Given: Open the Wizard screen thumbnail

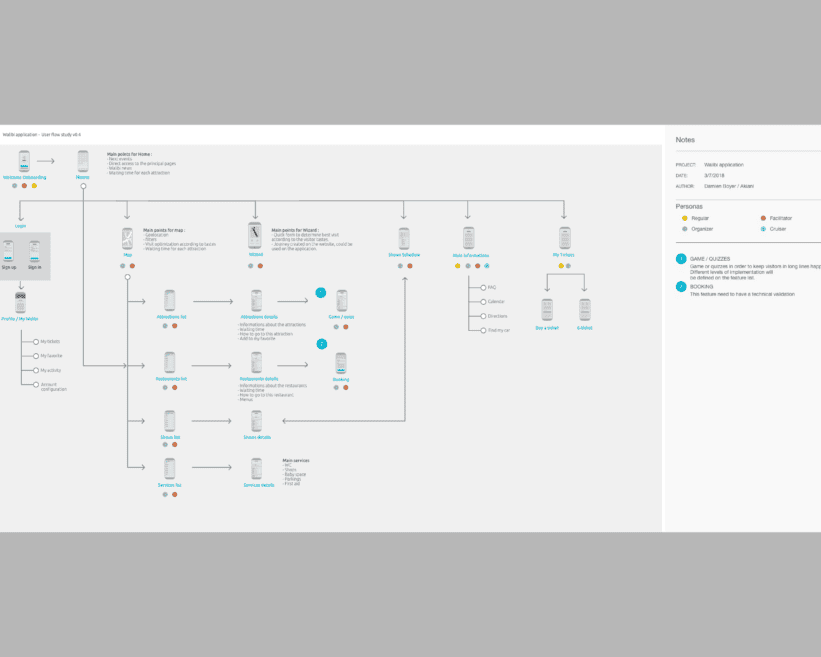Looking at the screenshot, I should pyautogui.click(x=256, y=235).
